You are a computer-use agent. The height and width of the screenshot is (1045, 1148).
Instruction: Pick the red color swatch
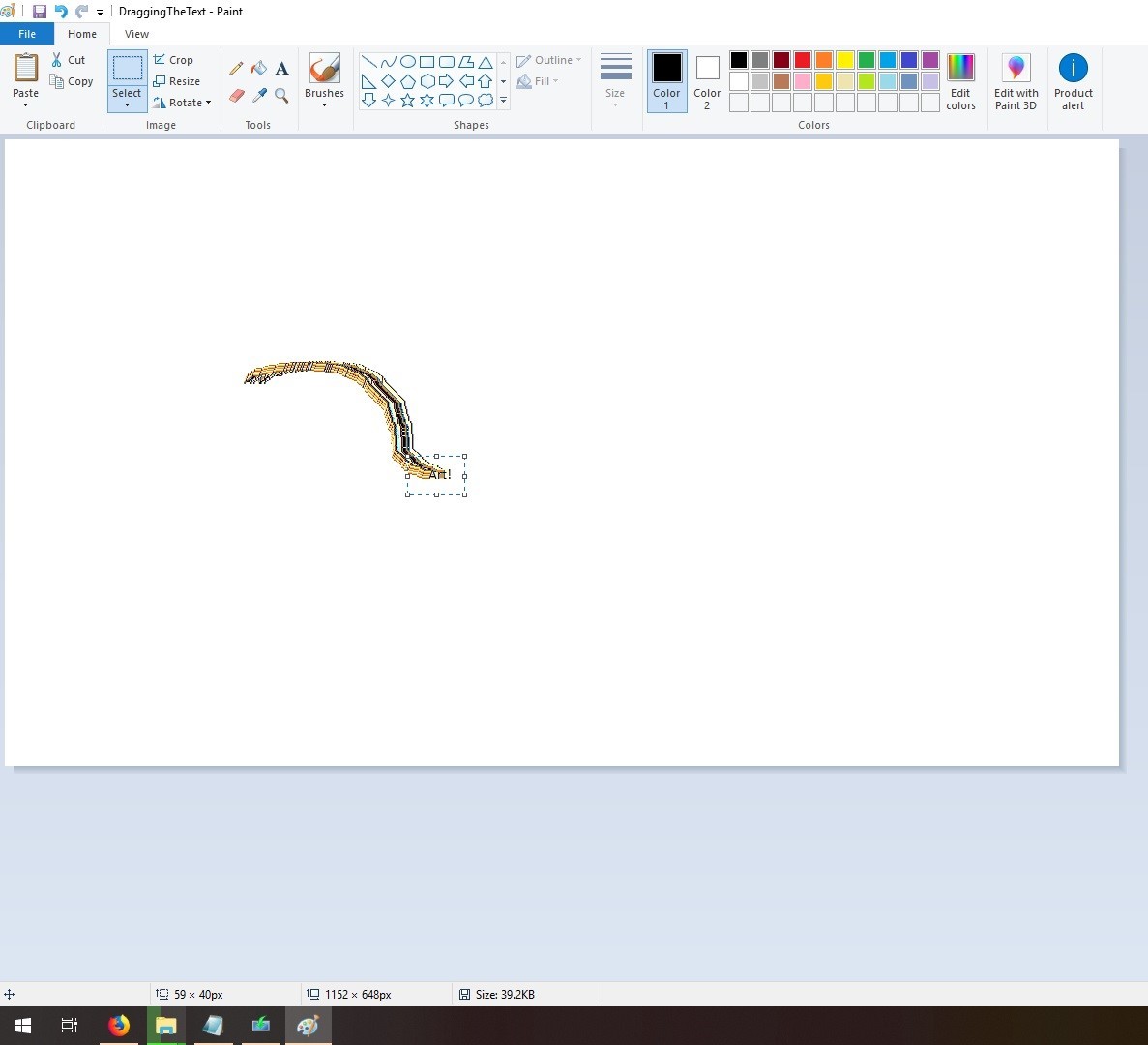(x=803, y=60)
